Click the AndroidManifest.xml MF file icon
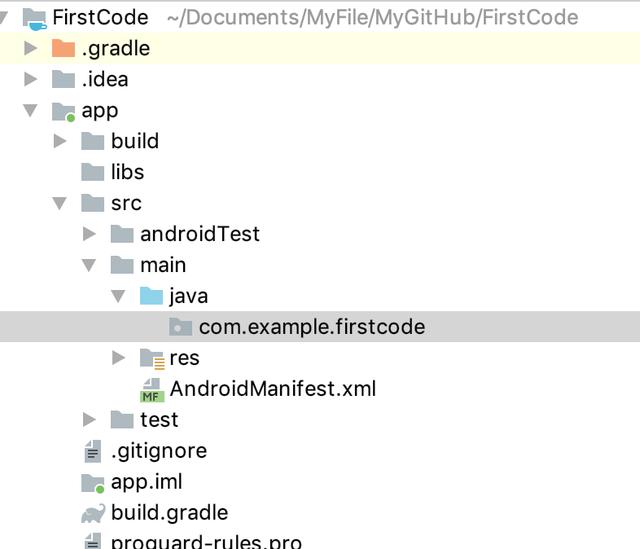640x549 pixels. [x=152, y=390]
